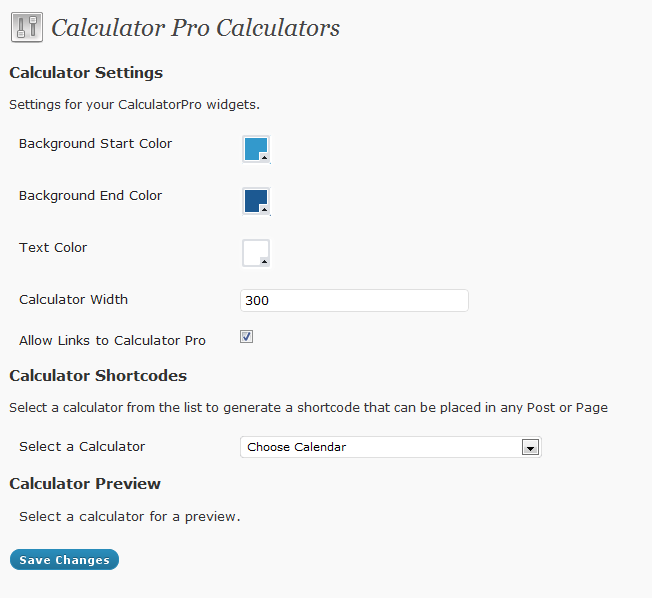Click the small arrow on Background End Color swatch
The image size is (652, 598).
(x=264, y=209)
